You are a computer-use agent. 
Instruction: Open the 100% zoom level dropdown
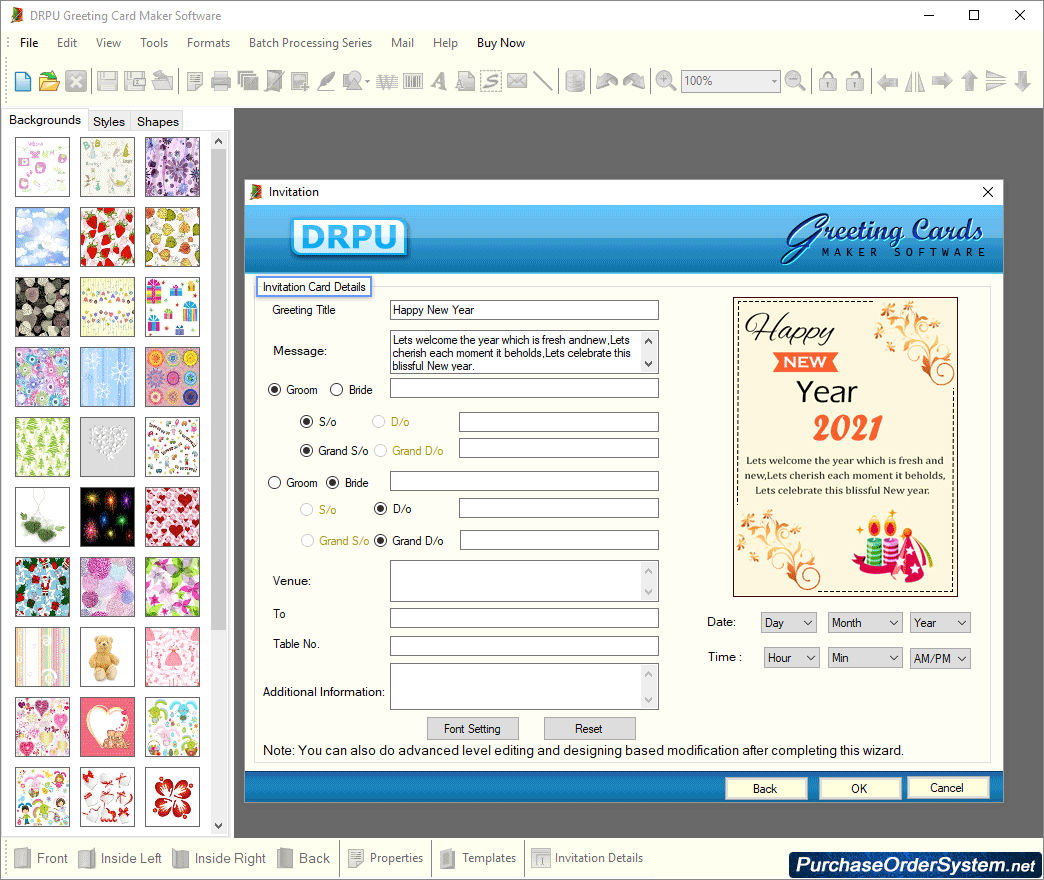[x=774, y=81]
